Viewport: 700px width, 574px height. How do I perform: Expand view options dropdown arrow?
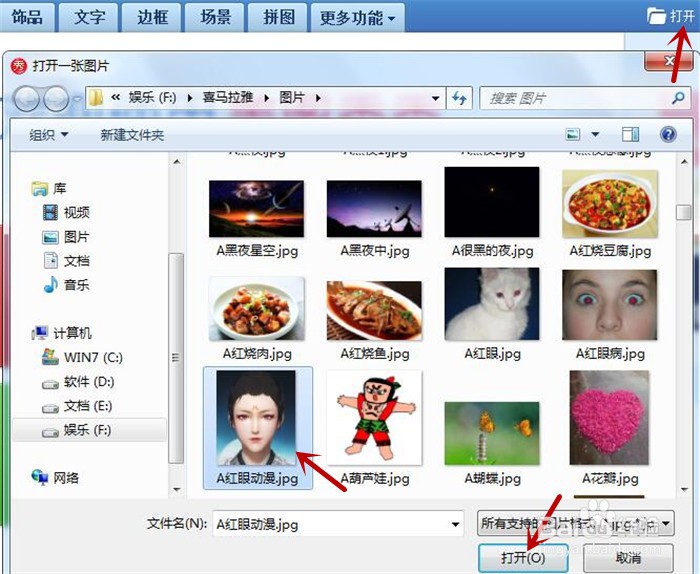click(595, 134)
